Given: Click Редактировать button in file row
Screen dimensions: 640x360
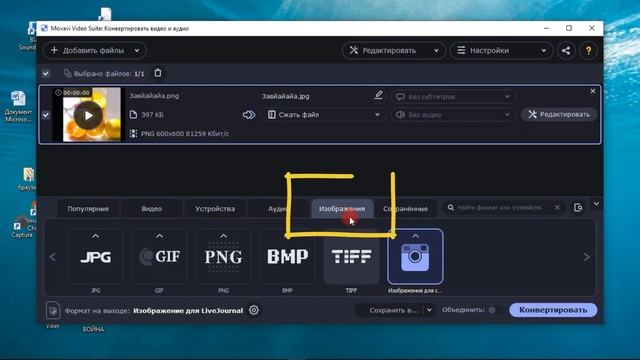Looking at the screenshot, I should coord(559,114).
